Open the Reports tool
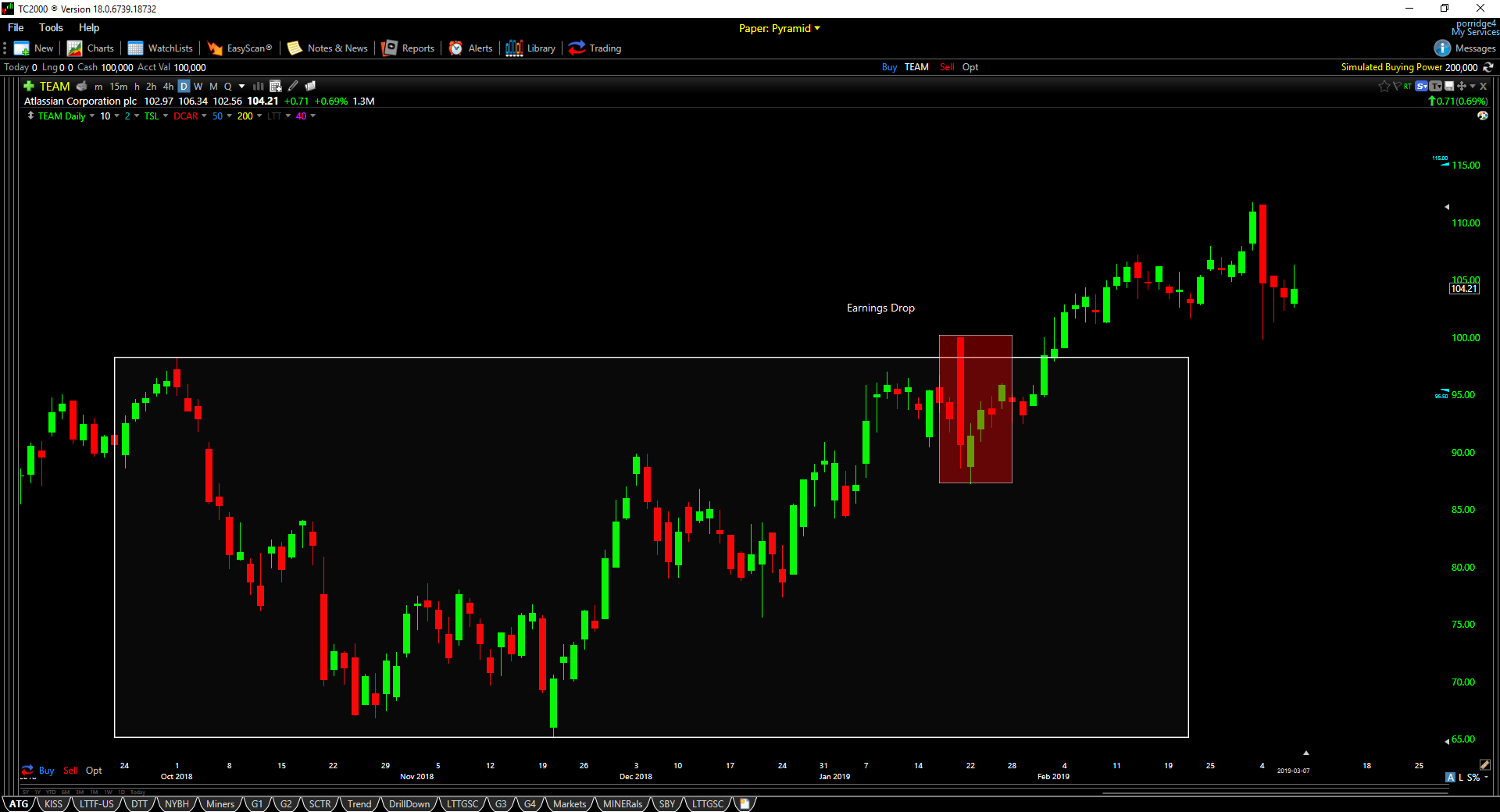 (x=408, y=48)
